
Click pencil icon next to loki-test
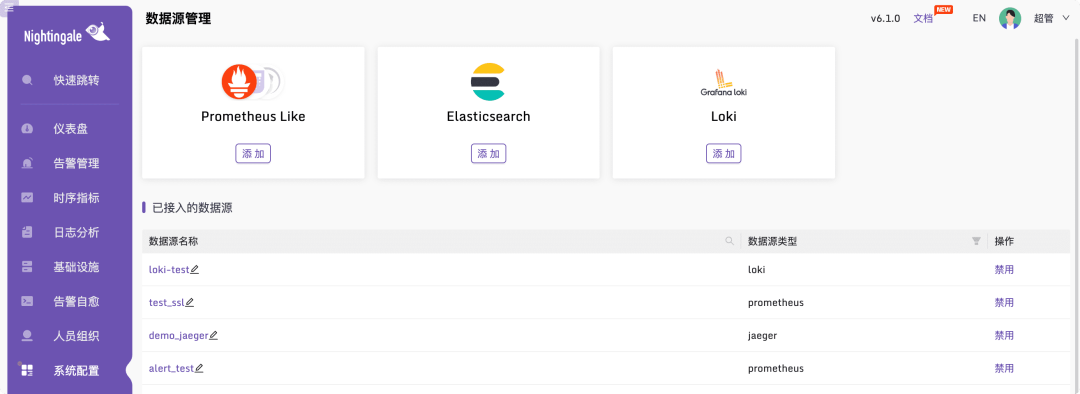pyautogui.click(x=194, y=269)
